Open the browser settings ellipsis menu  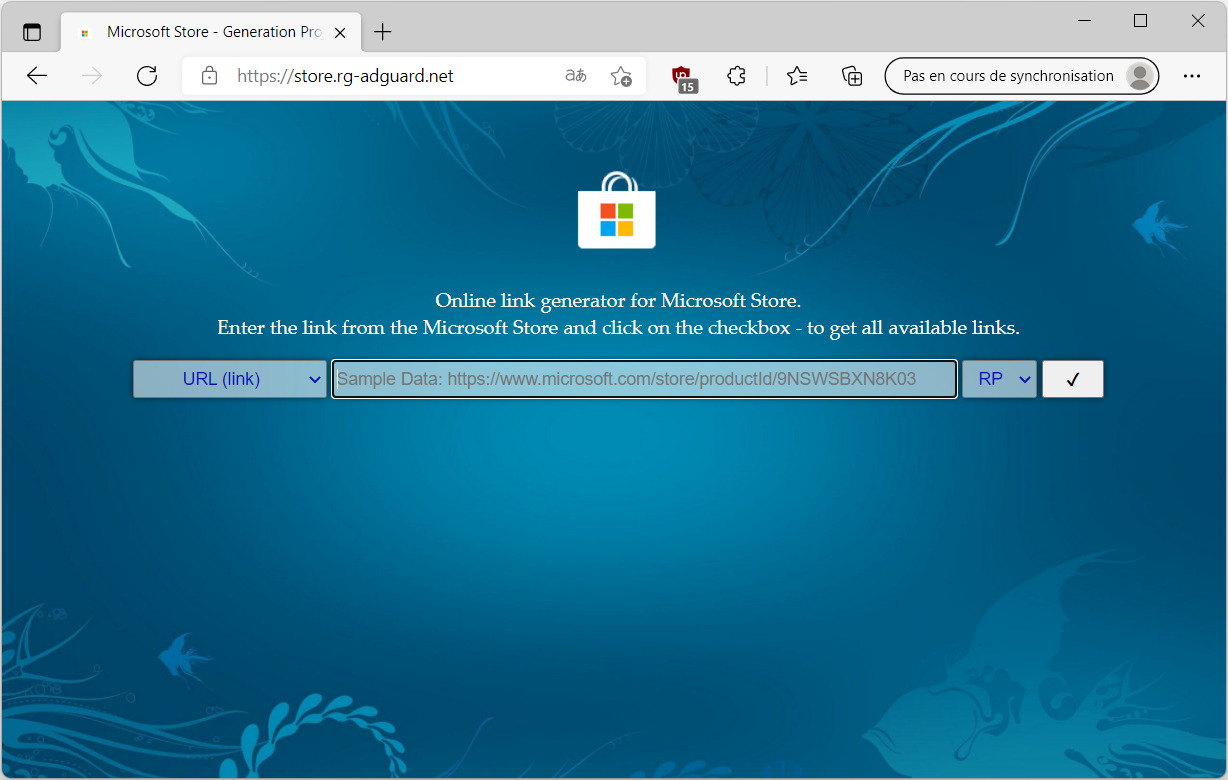pyautogui.click(x=1192, y=76)
